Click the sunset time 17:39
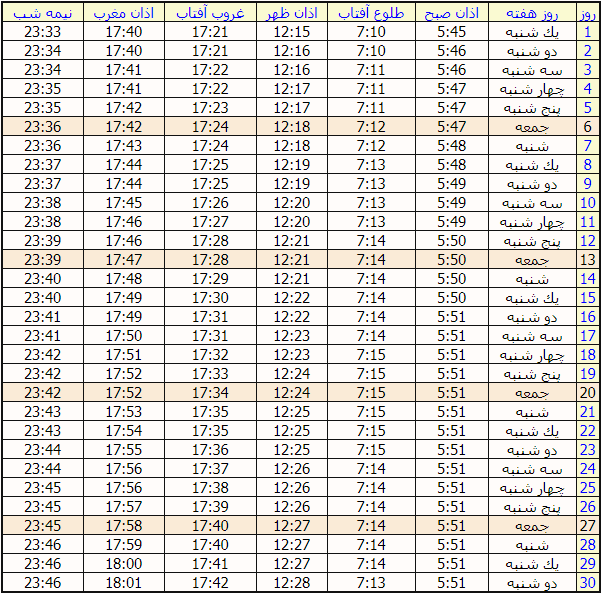Screen dimensions: 601x593 click(x=210, y=506)
